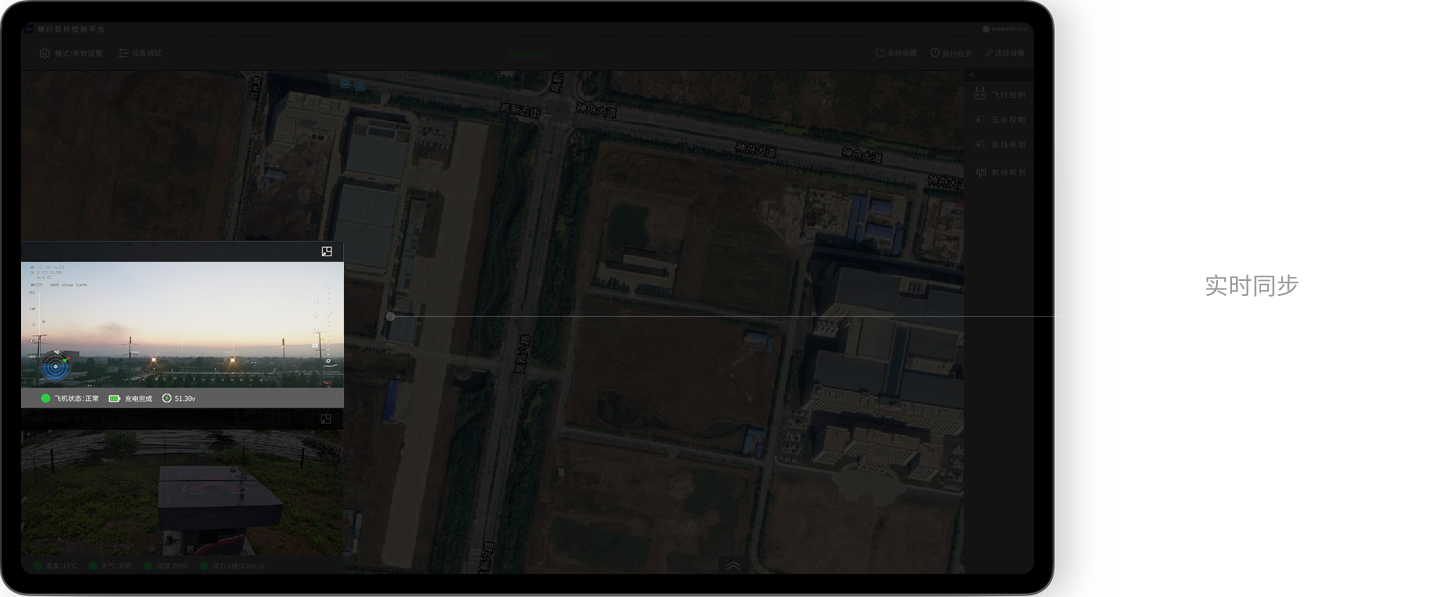This screenshot has width=1439, height=597.
Task: Click the green 飞机状态 indicator
Action: click(46, 398)
